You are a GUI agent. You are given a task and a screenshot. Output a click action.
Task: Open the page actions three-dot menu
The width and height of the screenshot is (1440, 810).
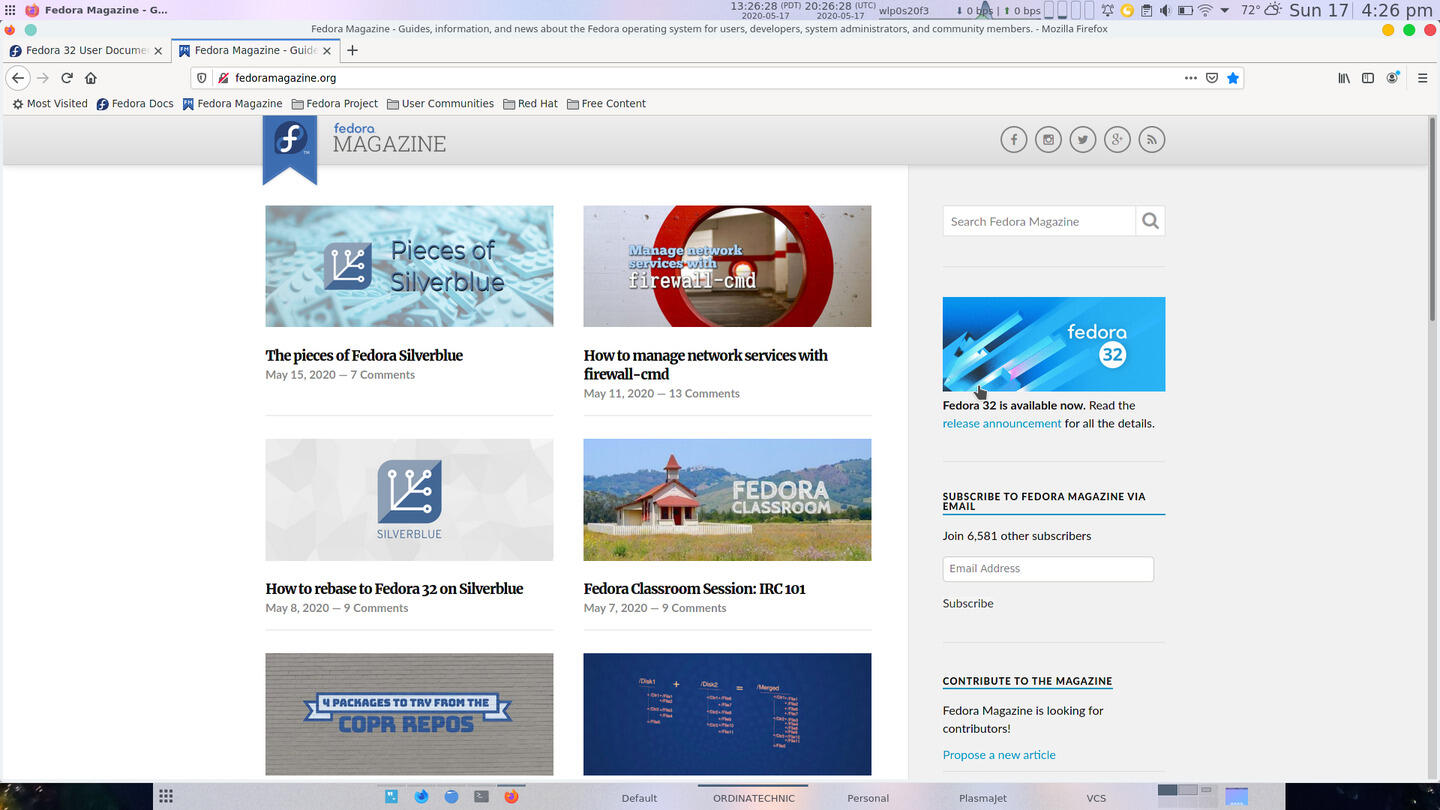1190,78
